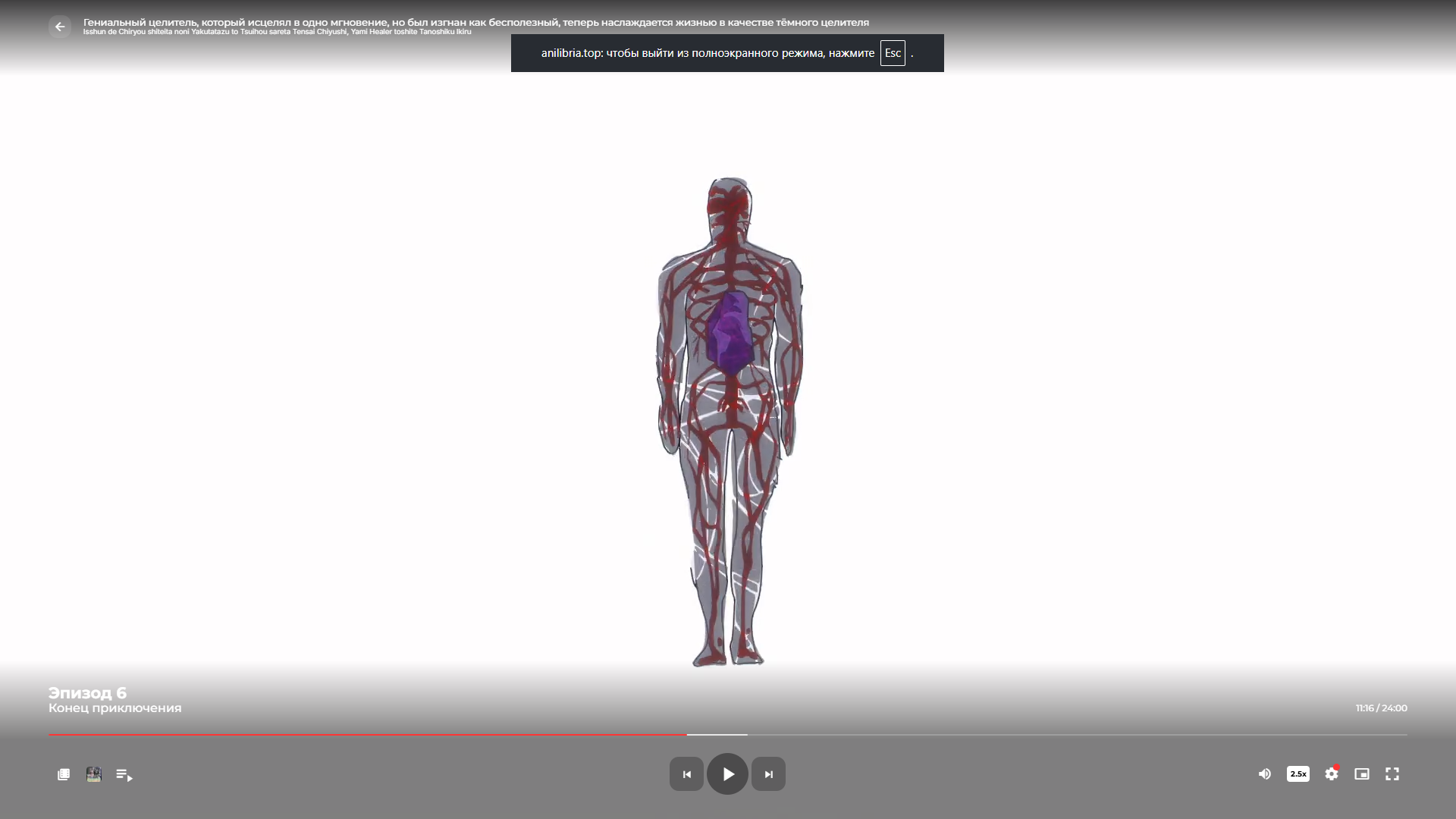The height and width of the screenshot is (819, 1456).
Task: Click the anime poster thumbnail
Action: [94, 774]
